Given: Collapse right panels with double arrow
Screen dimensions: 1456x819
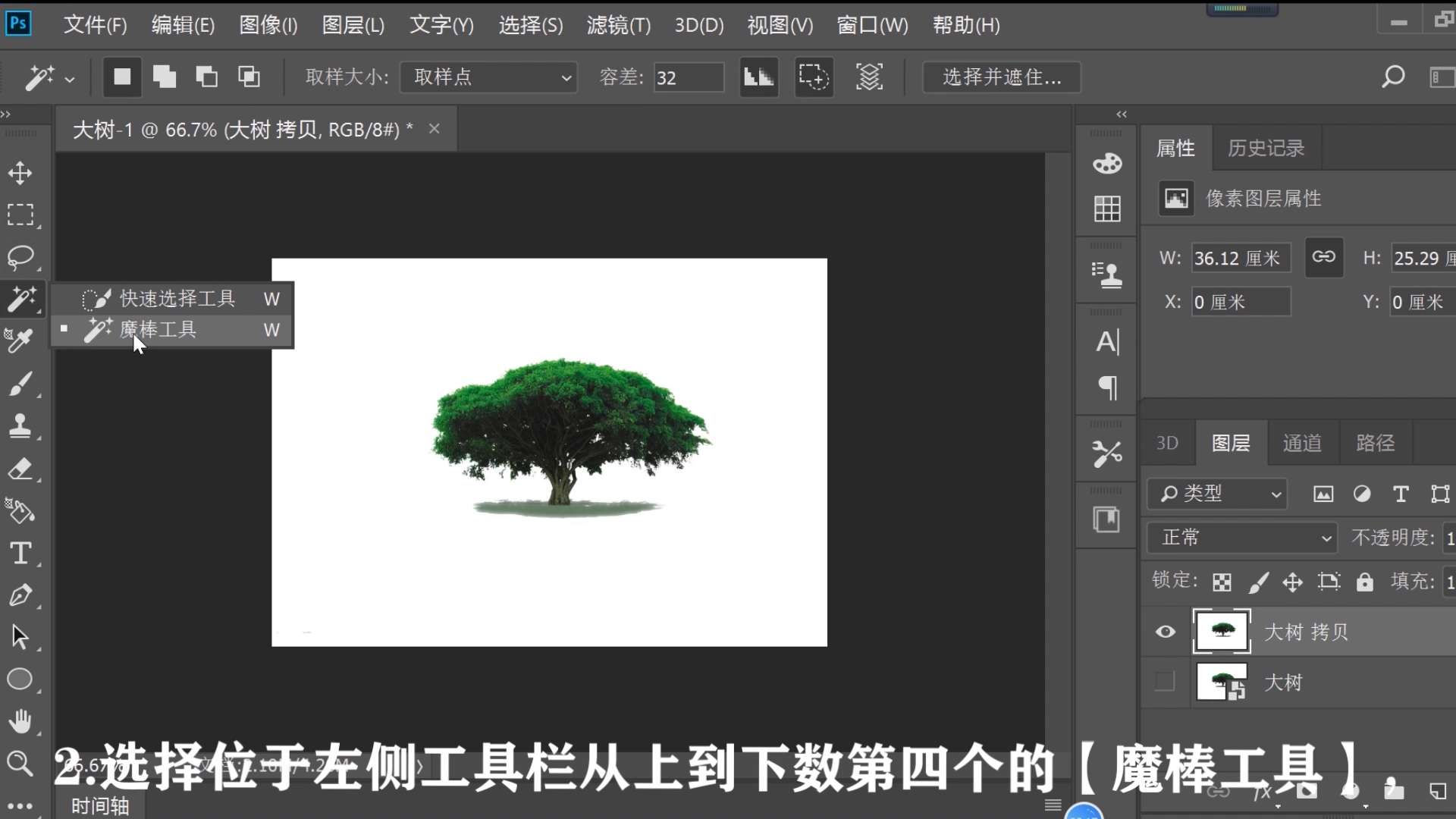Looking at the screenshot, I should (x=1122, y=115).
